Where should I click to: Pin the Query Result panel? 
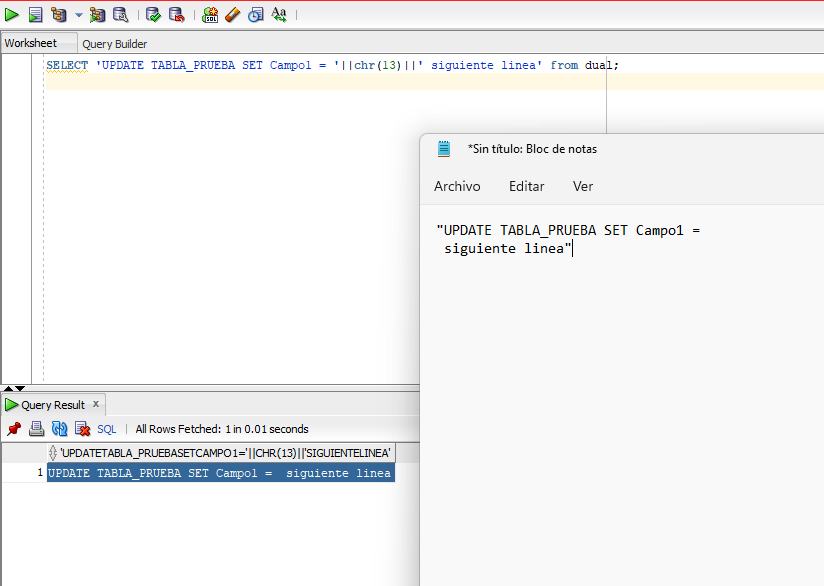[14, 429]
